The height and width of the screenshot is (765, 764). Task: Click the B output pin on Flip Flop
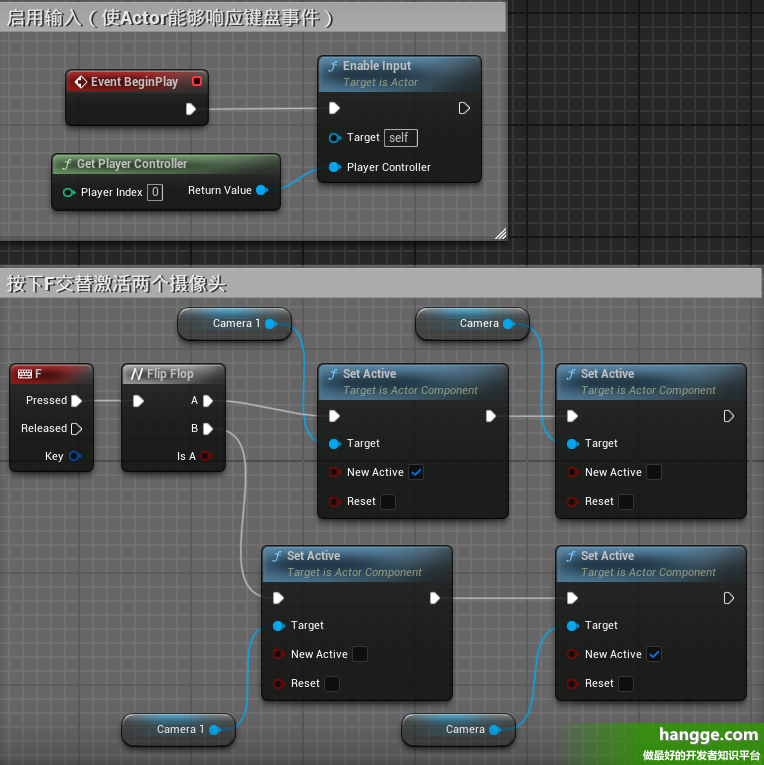[208, 429]
